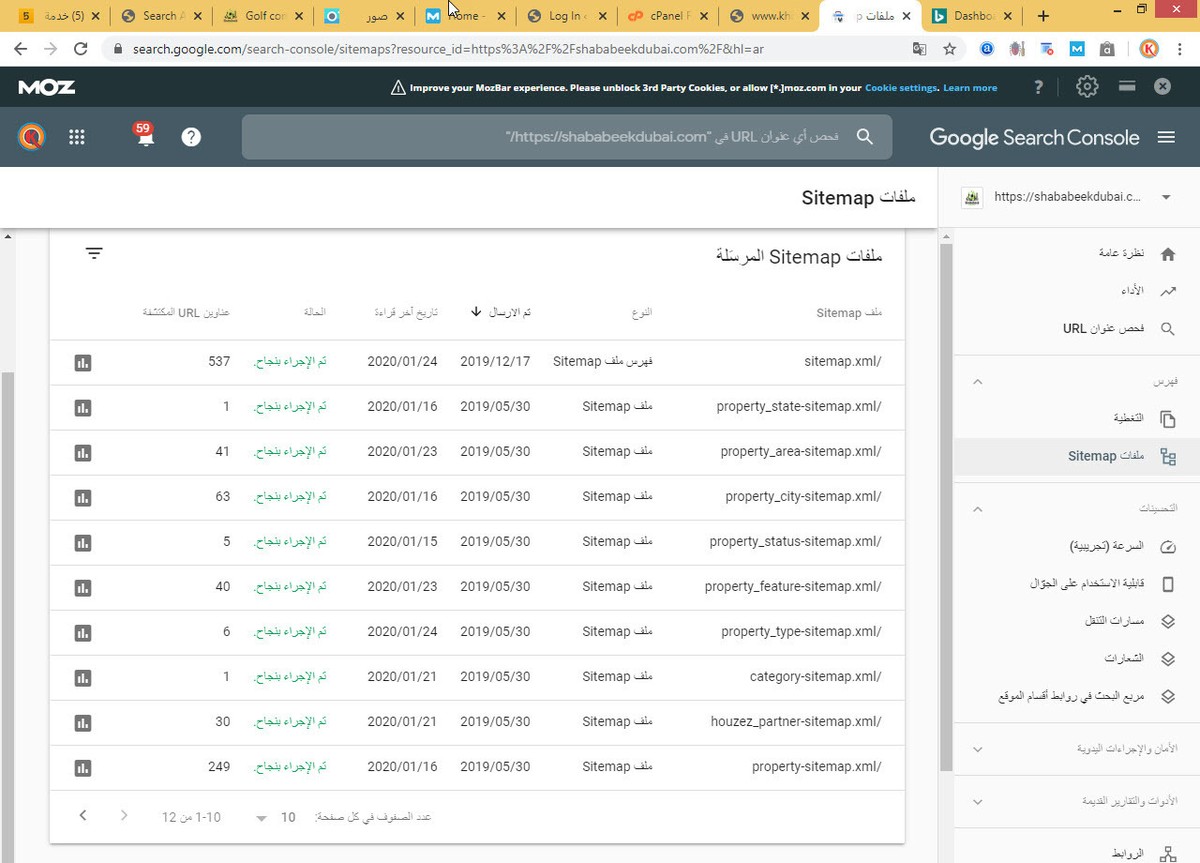Click MozBar Learn more link
Image resolution: width=1200 pixels, height=863 pixels.
pos(970,88)
